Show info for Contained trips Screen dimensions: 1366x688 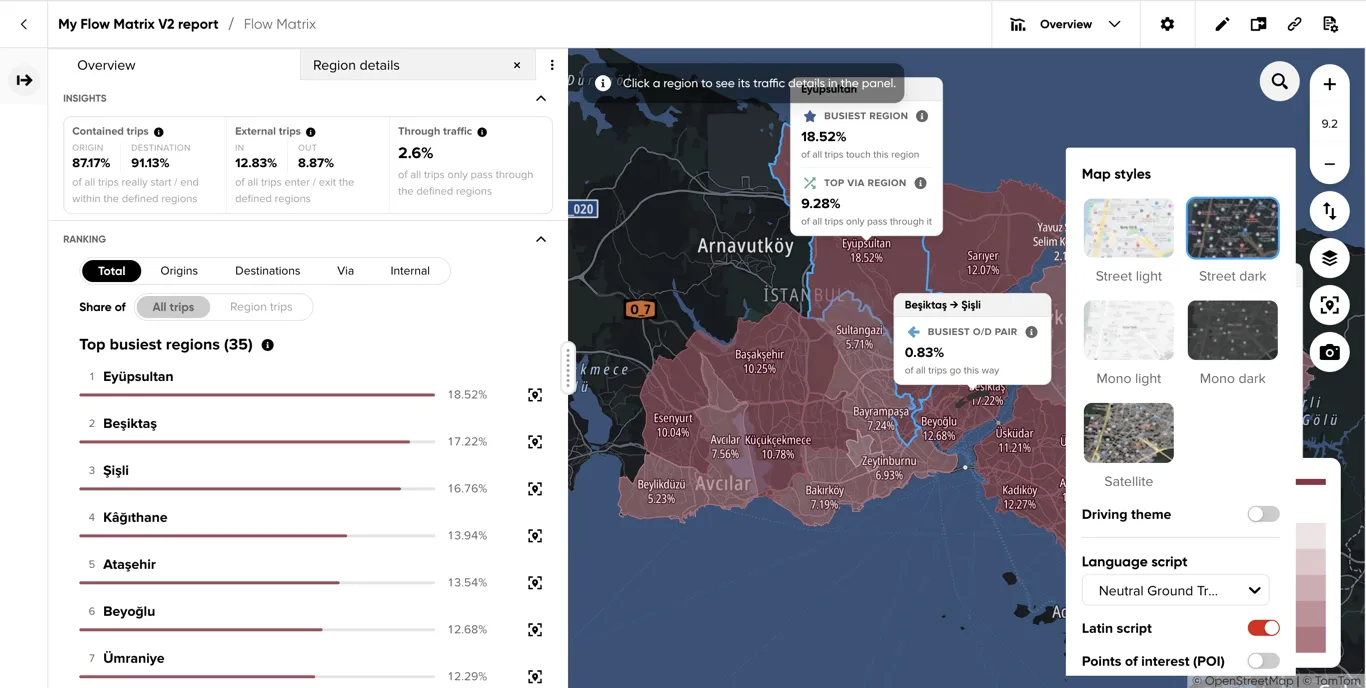159,132
